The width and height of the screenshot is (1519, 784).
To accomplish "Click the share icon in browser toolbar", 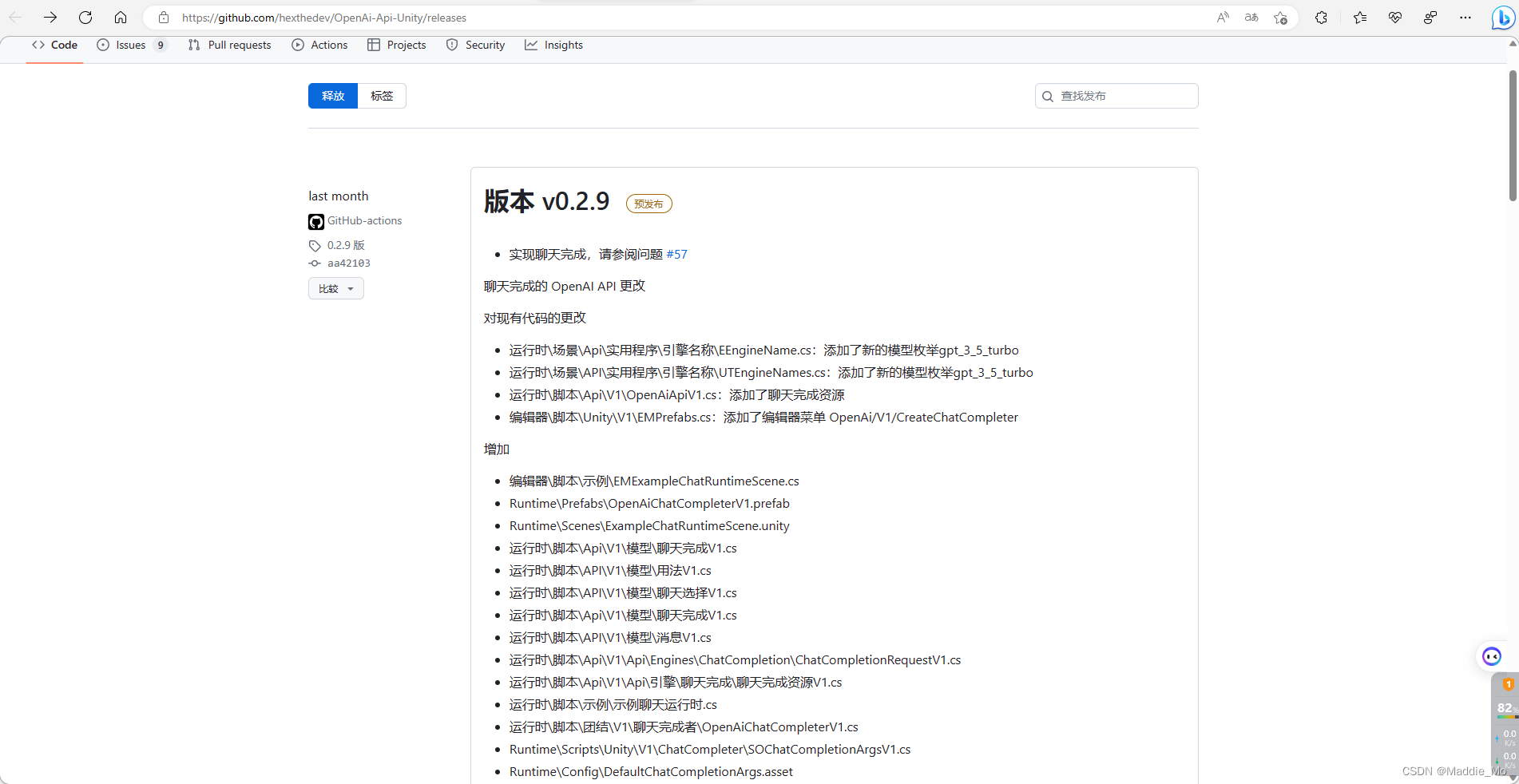I will point(1430,18).
